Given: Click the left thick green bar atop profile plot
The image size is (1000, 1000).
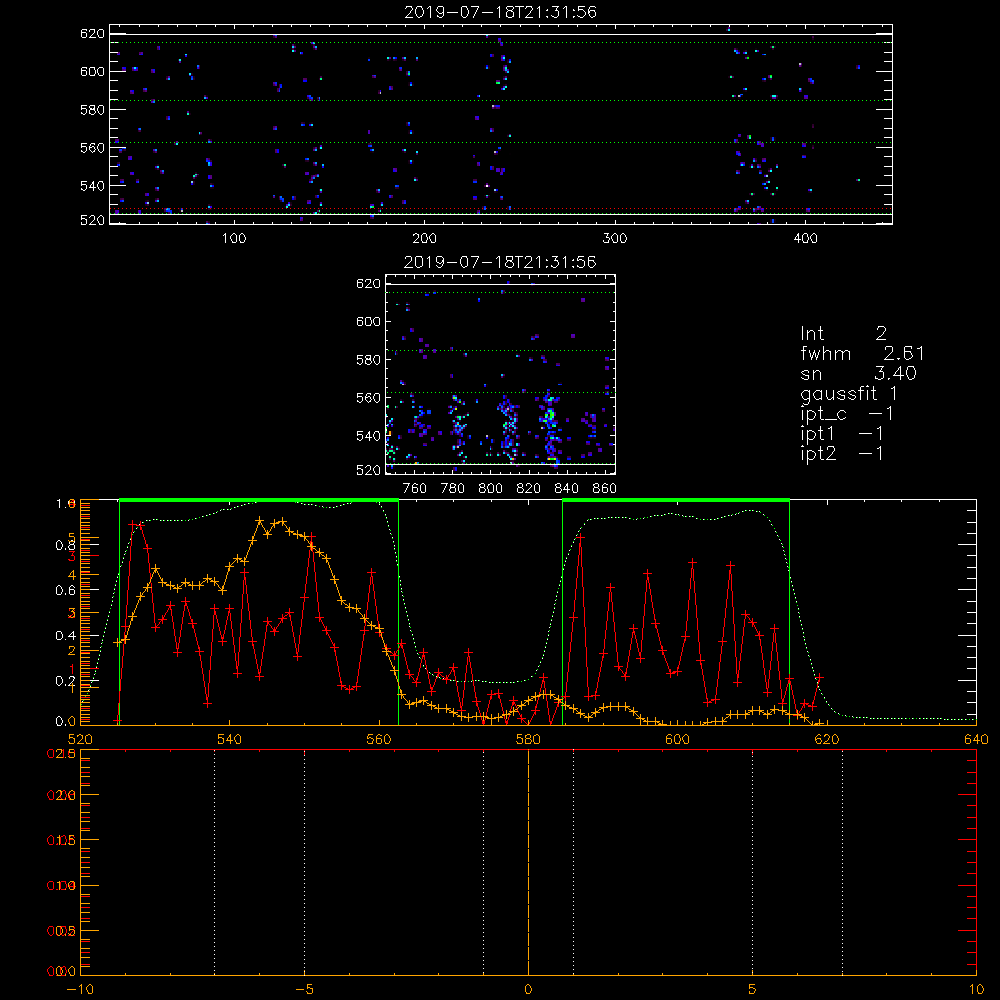Looking at the screenshot, I should click(259, 501).
